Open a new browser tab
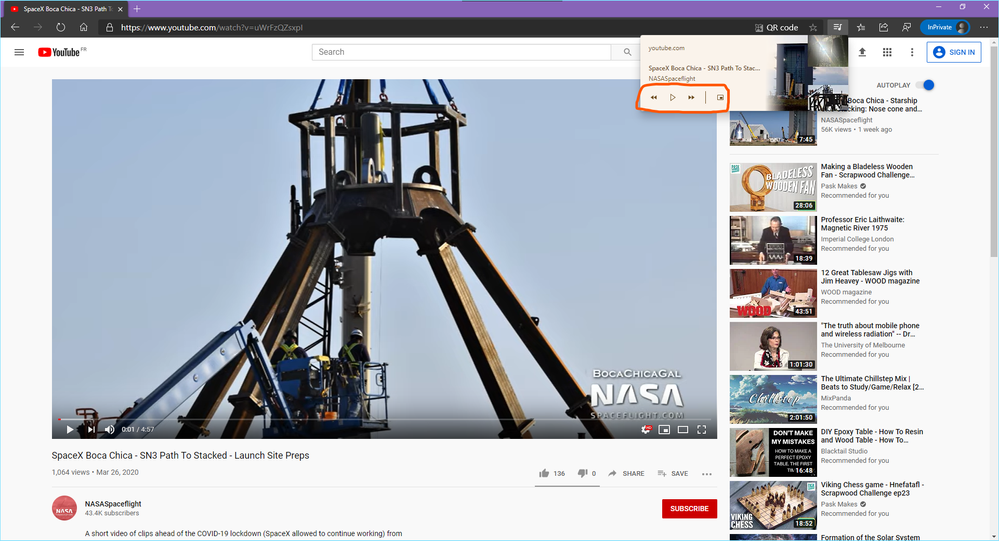The height and width of the screenshot is (541, 999). tap(137, 9)
